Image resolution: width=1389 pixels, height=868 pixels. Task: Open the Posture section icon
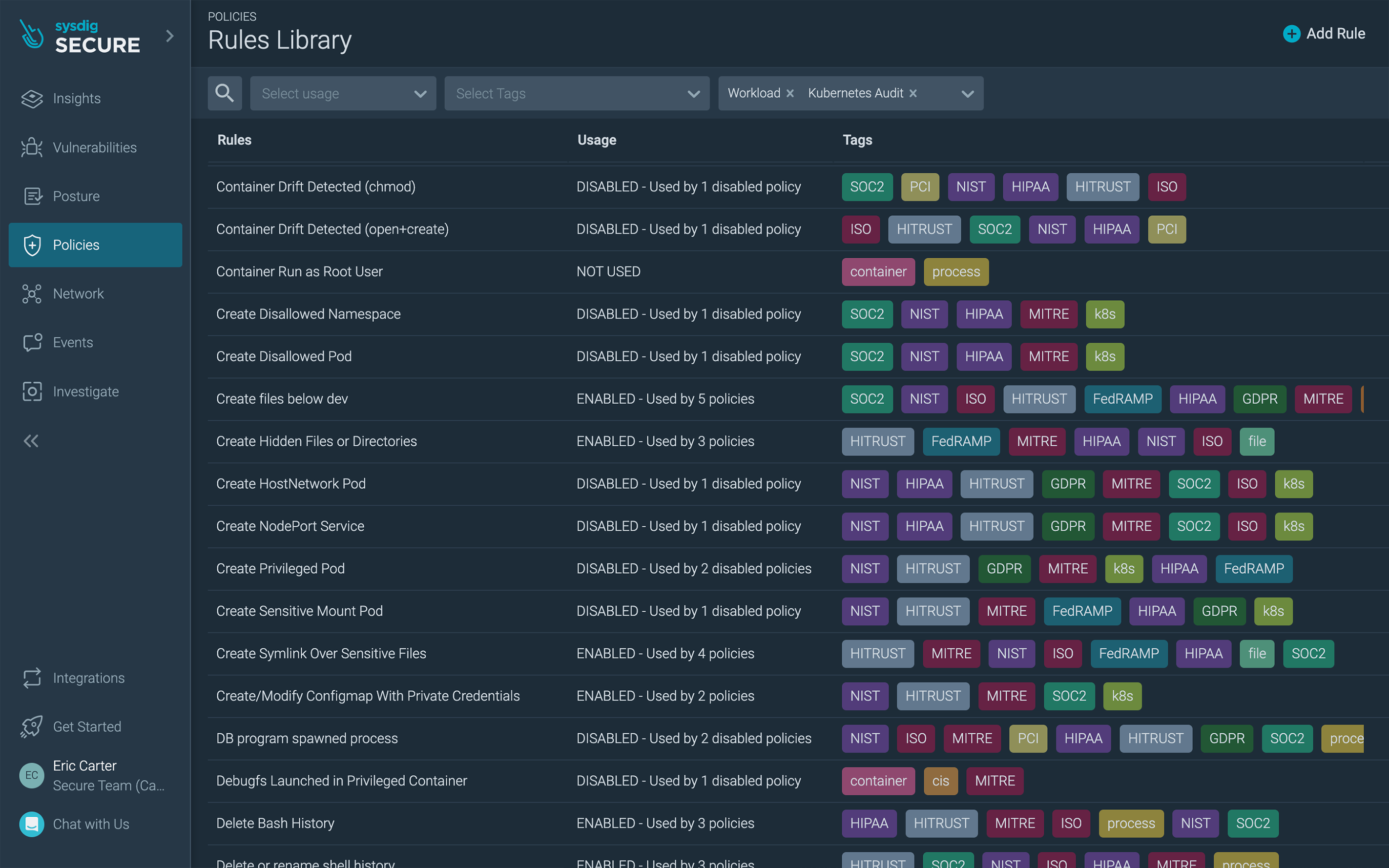point(32,196)
